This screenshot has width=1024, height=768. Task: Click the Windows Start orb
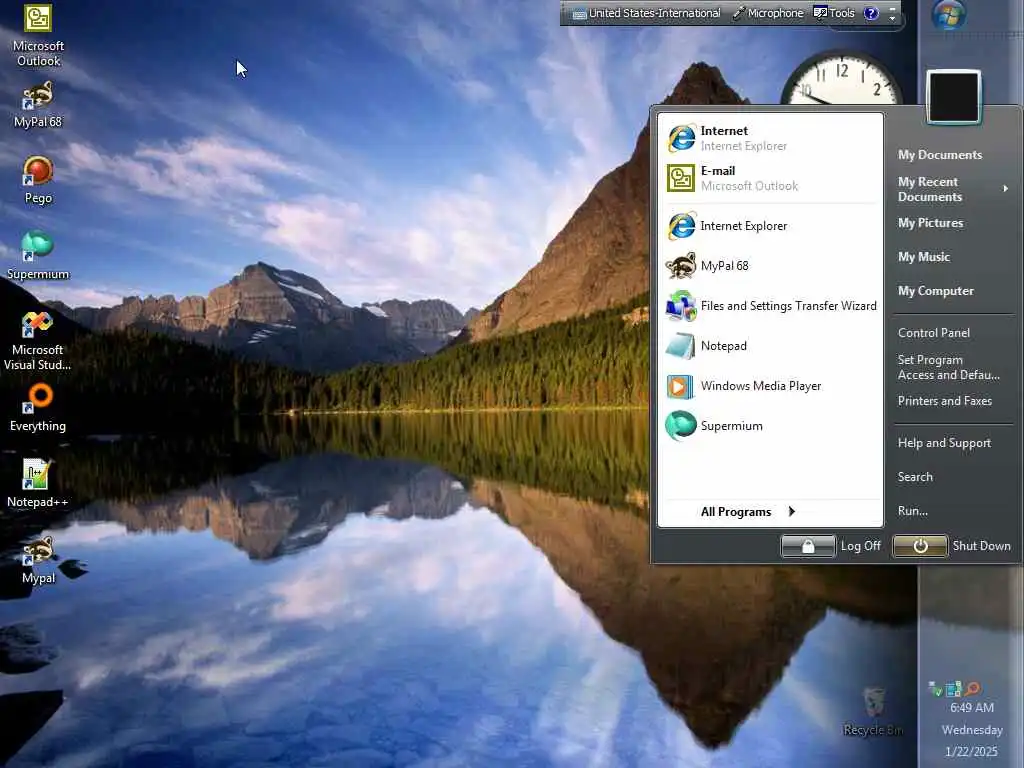coord(948,14)
